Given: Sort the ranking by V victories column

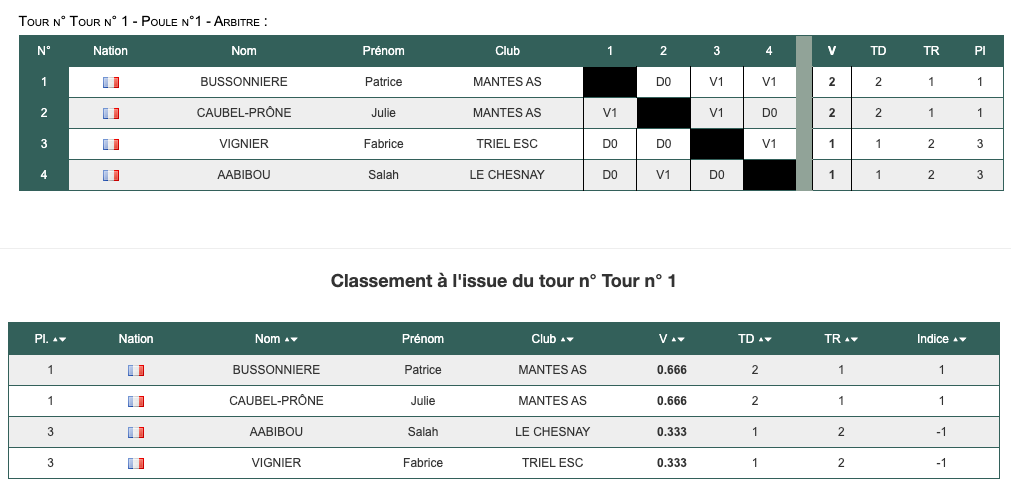Looking at the screenshot, I should (672, 339).
